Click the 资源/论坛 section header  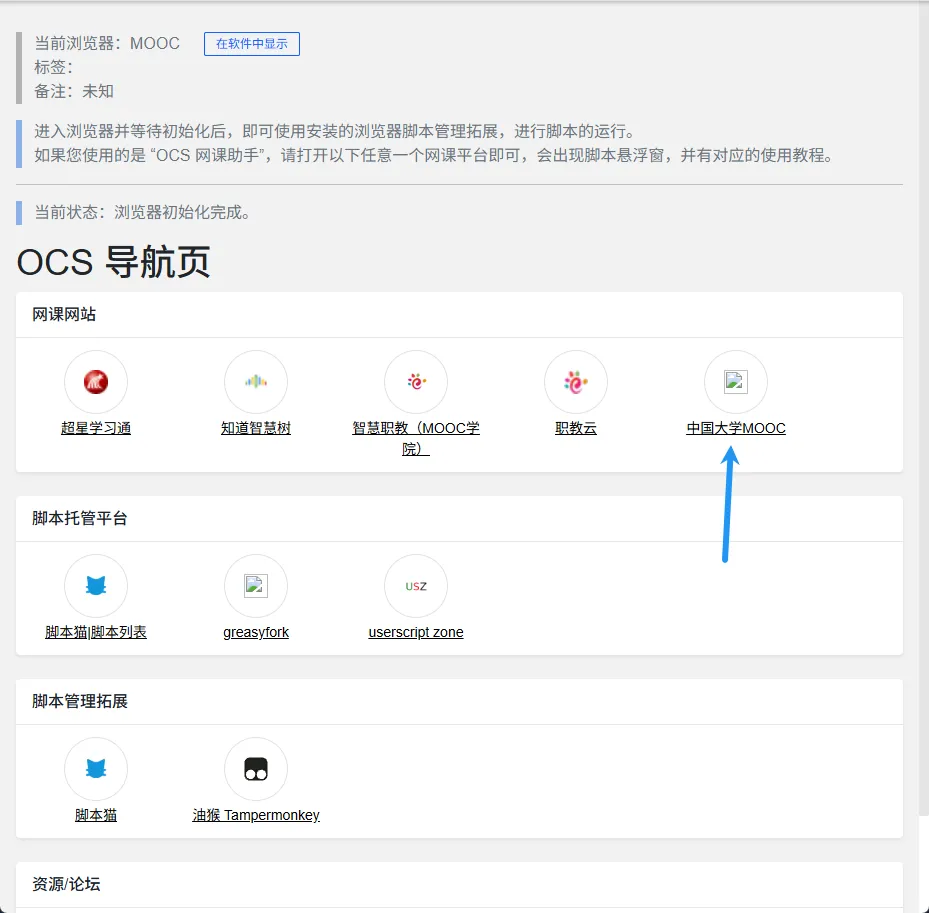coord(66,884)
